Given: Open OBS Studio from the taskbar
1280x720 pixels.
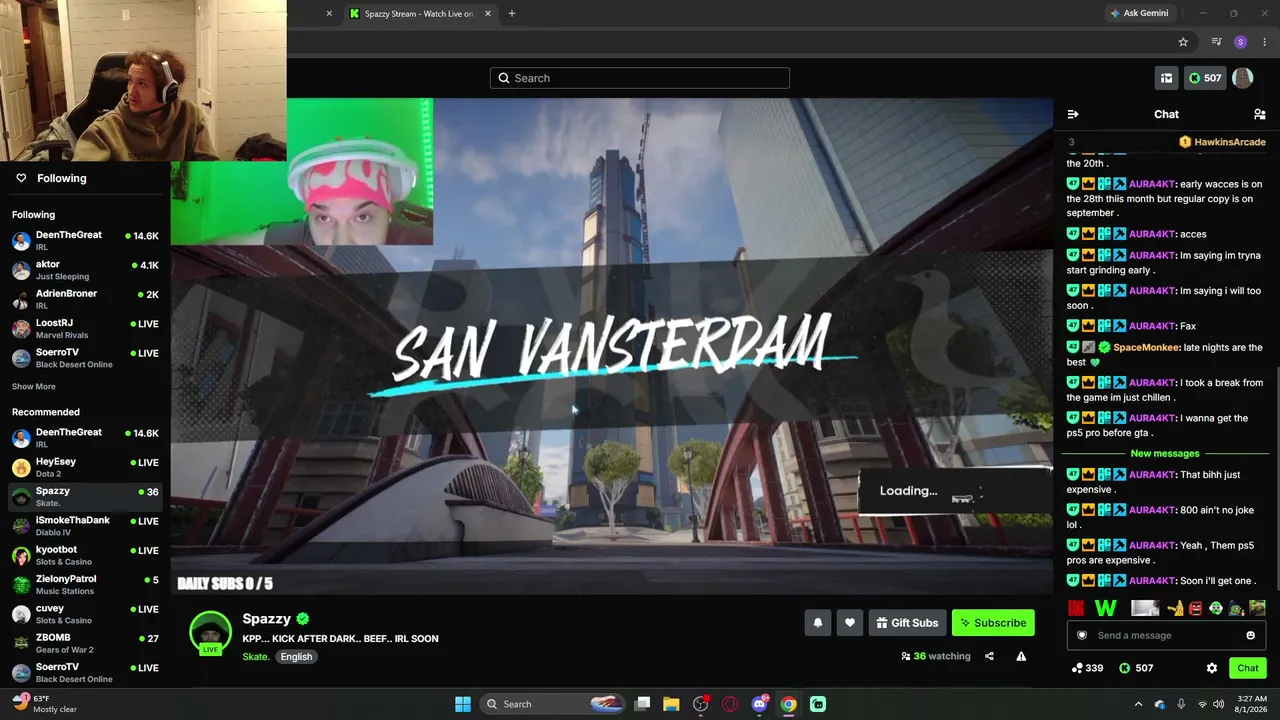Looking at the screenshot, I should tap(700, 704).
